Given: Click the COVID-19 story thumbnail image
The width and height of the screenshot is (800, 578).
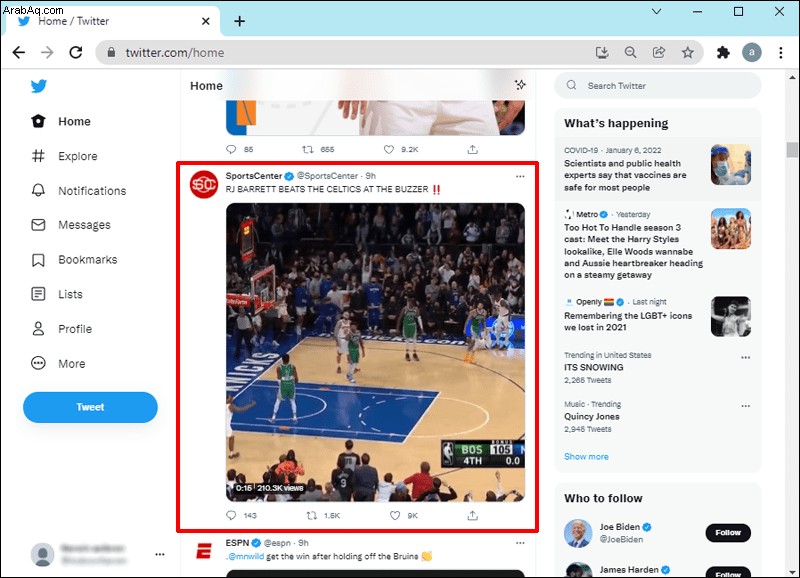Looking at the screenshot, I should coord(731,164).
